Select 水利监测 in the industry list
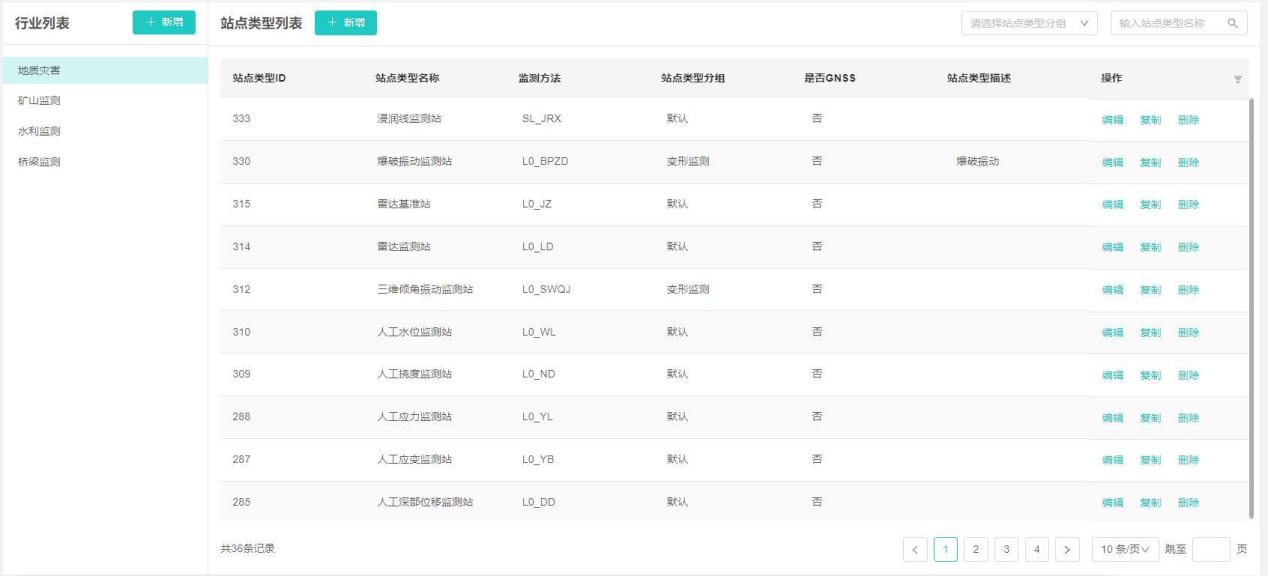This screenshot has width=1268, height=576. 40,131
